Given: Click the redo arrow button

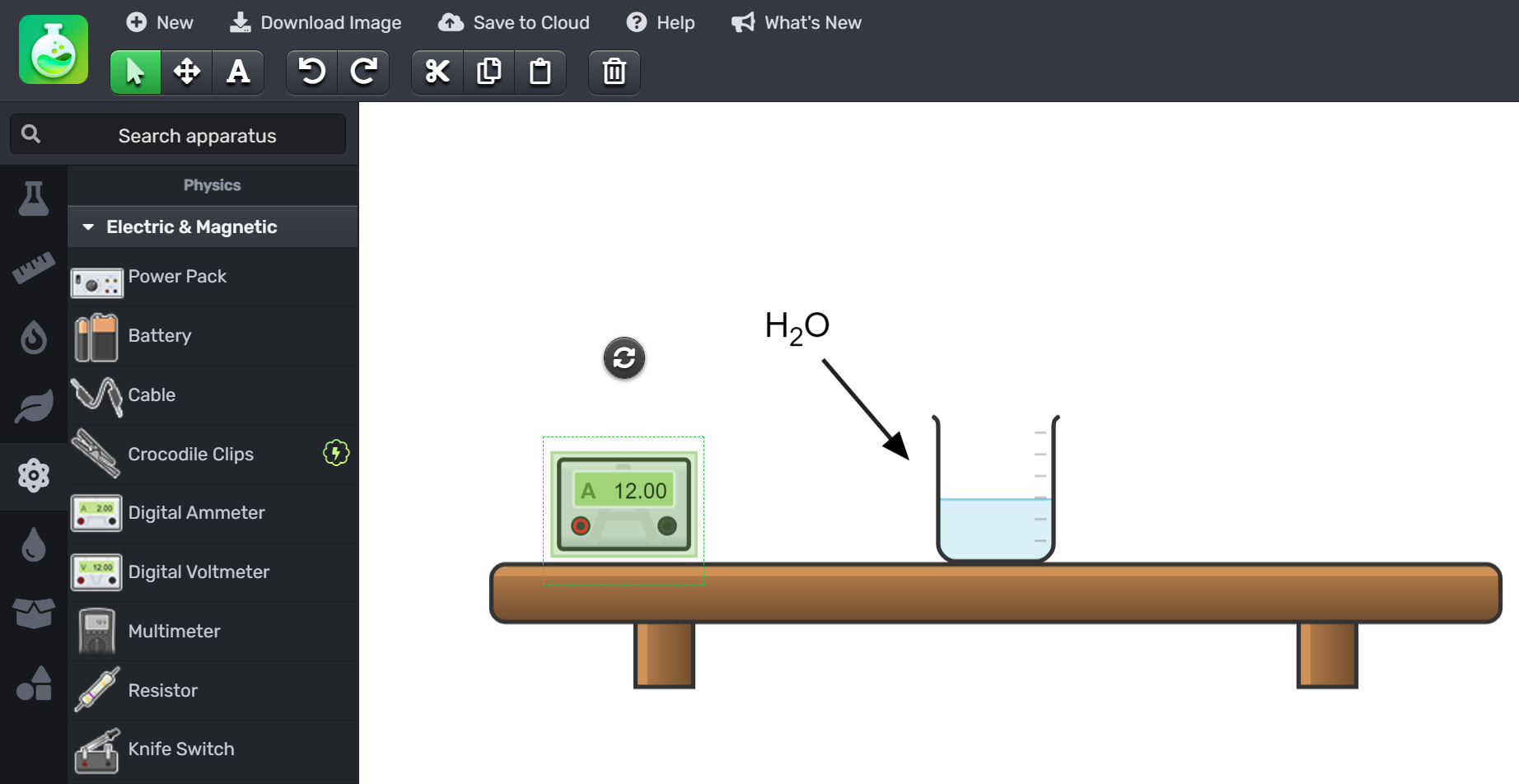Looking at the screenshot, I should [363, 72].
